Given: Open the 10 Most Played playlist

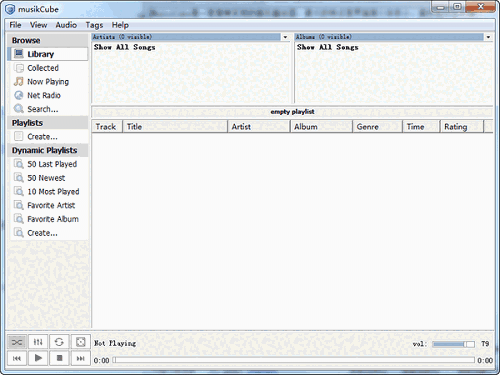Looking at the screenshot, I should pyautogui.click(x=53, y=192).
